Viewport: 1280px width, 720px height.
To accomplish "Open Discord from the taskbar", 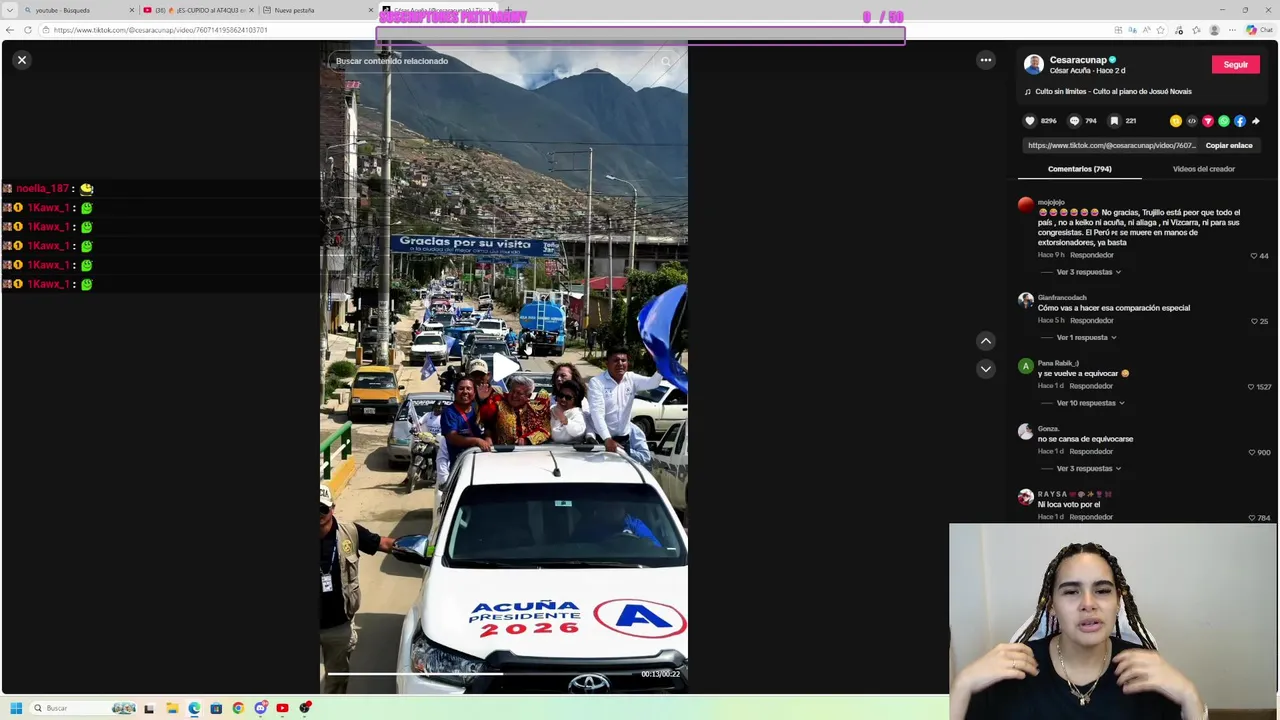I will (260, 708).
